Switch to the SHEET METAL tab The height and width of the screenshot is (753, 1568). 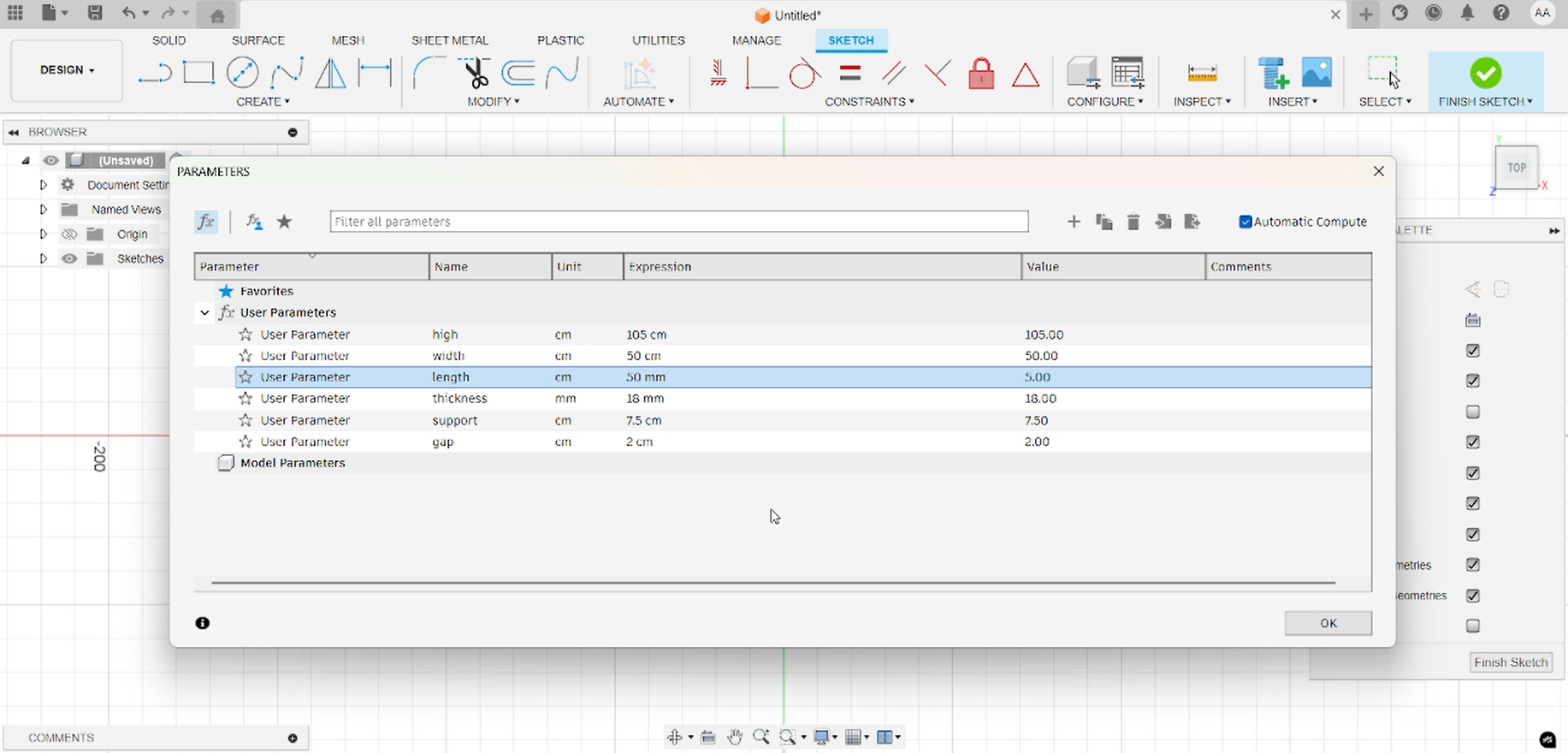coord(450,40)
